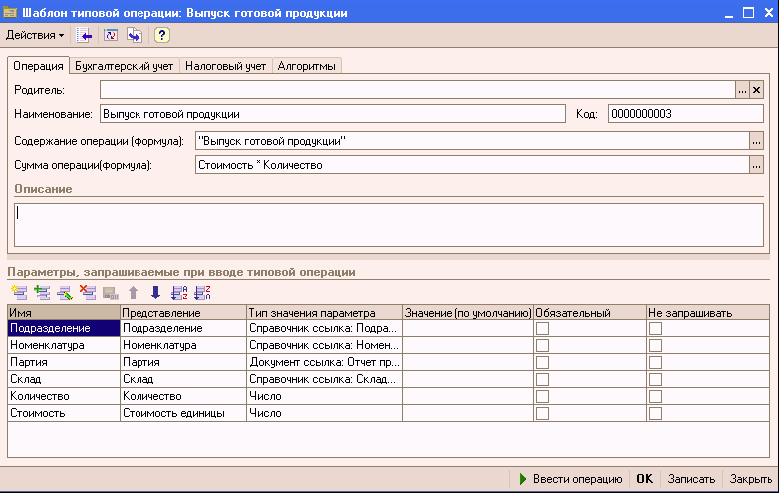Enable Не запрашивать for Номенклатура row
Screen dimensions: 779x493
tap(655, 345)
